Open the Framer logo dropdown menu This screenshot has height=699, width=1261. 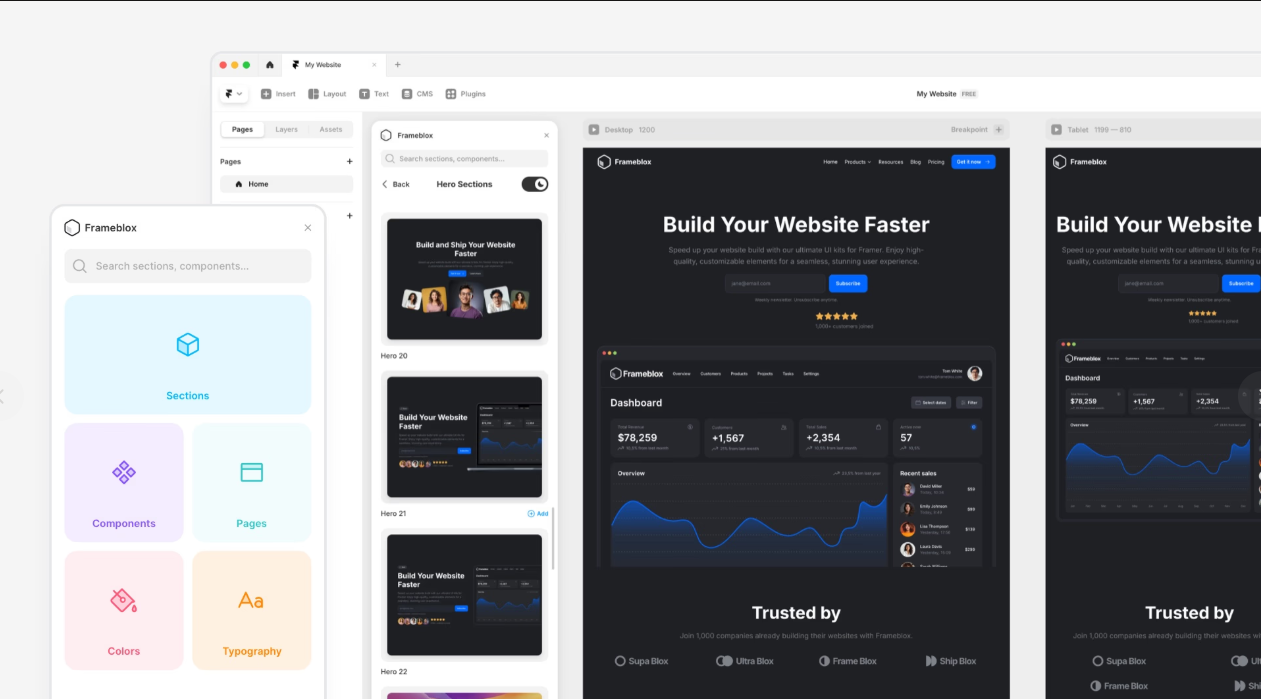233,94
